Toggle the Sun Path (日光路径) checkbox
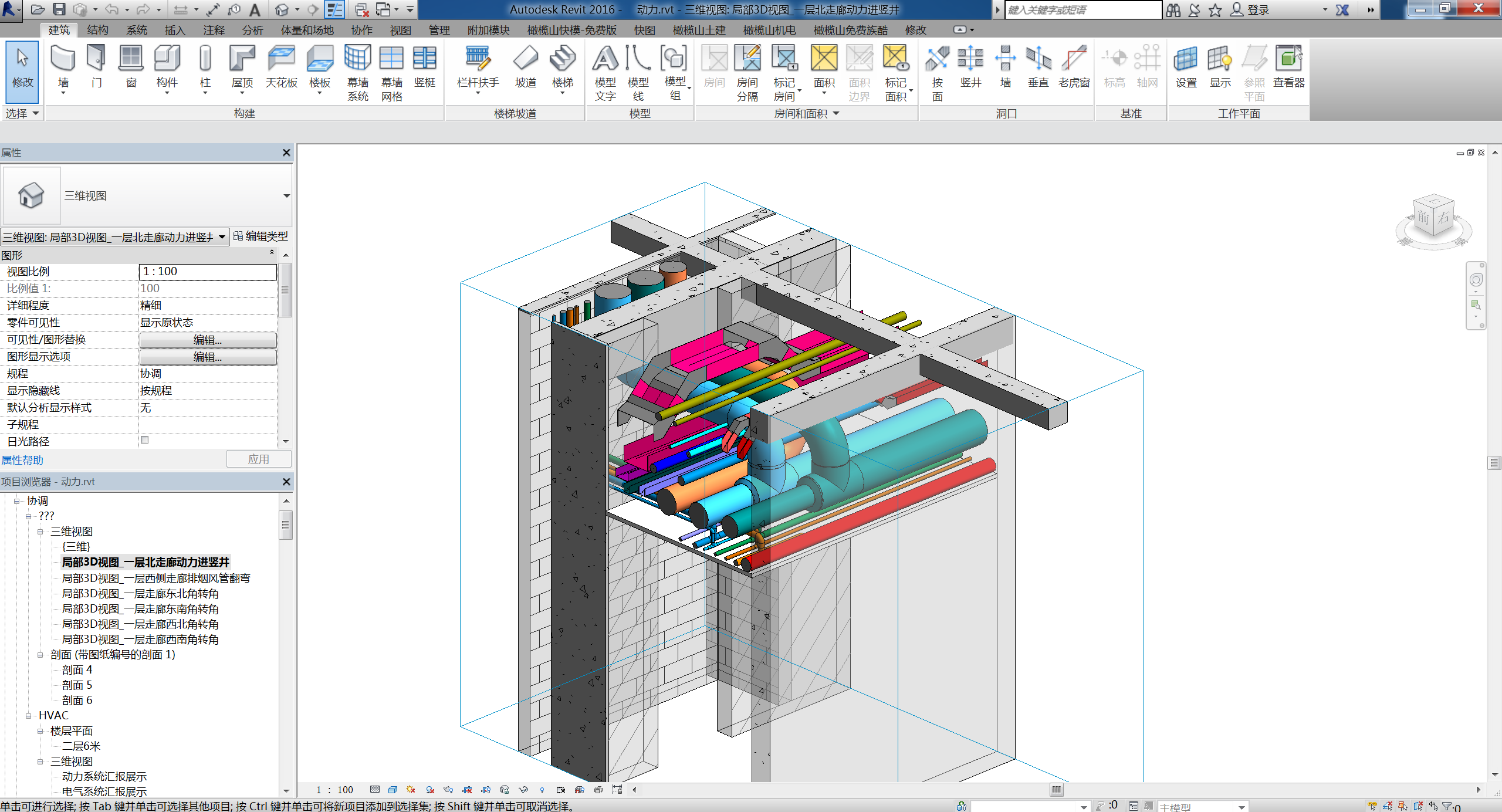This screenshot has width=1502, height=812. pos(145,440)
